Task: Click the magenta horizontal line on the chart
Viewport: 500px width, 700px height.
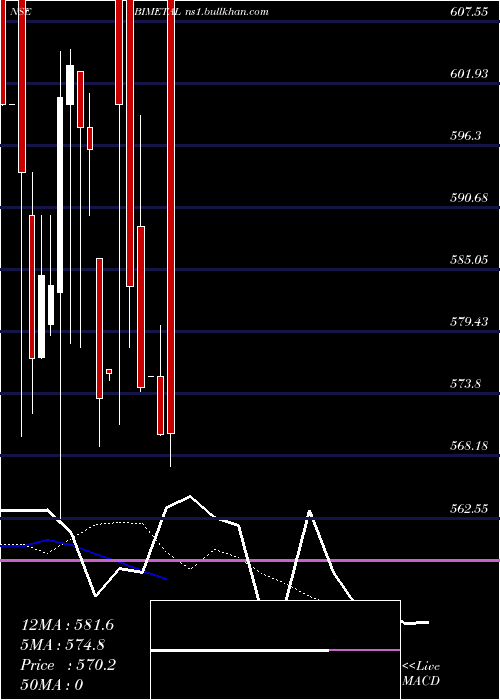Action: pos(250,560)
